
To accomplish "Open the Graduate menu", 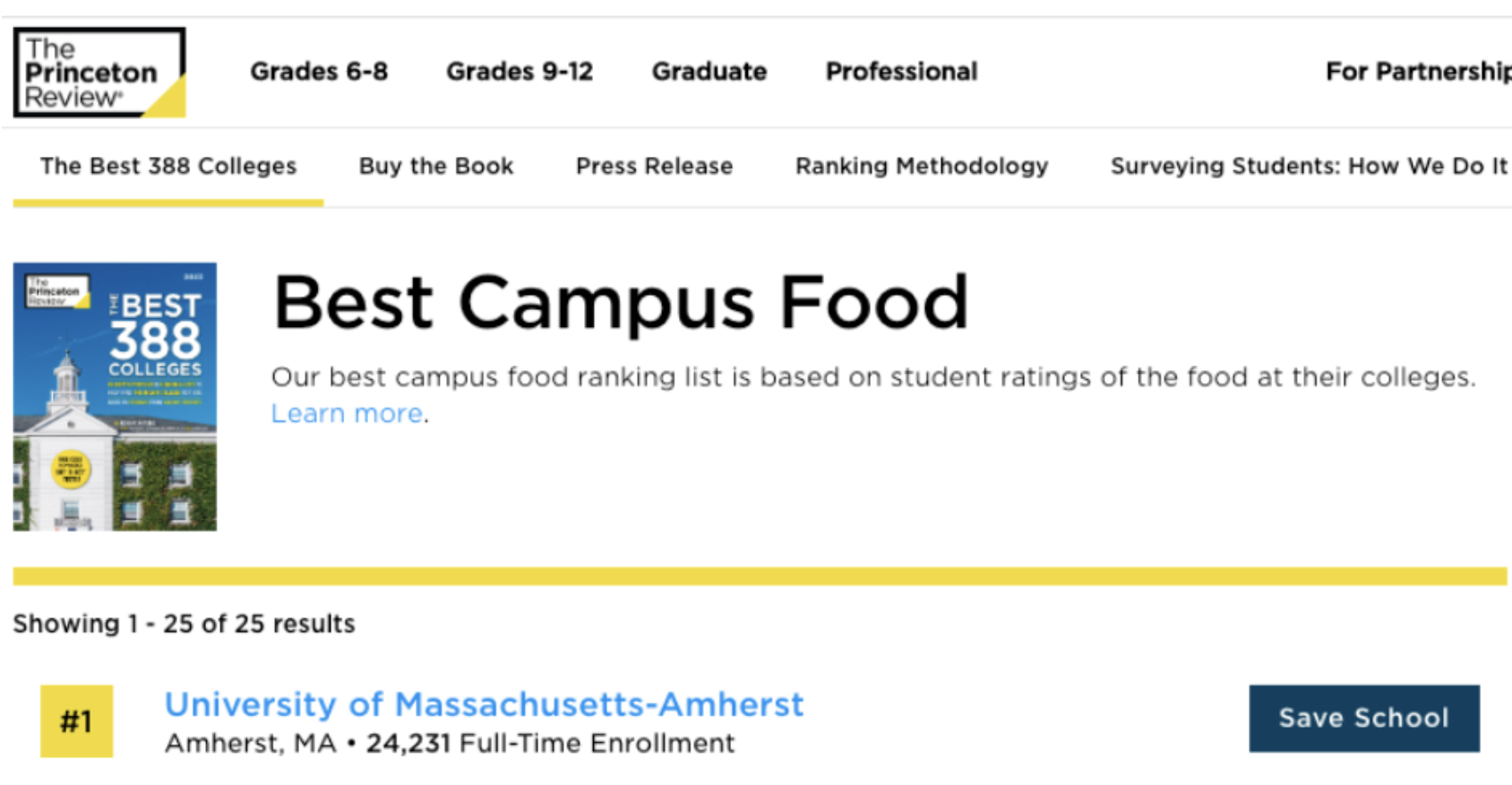I will point(709,72).
